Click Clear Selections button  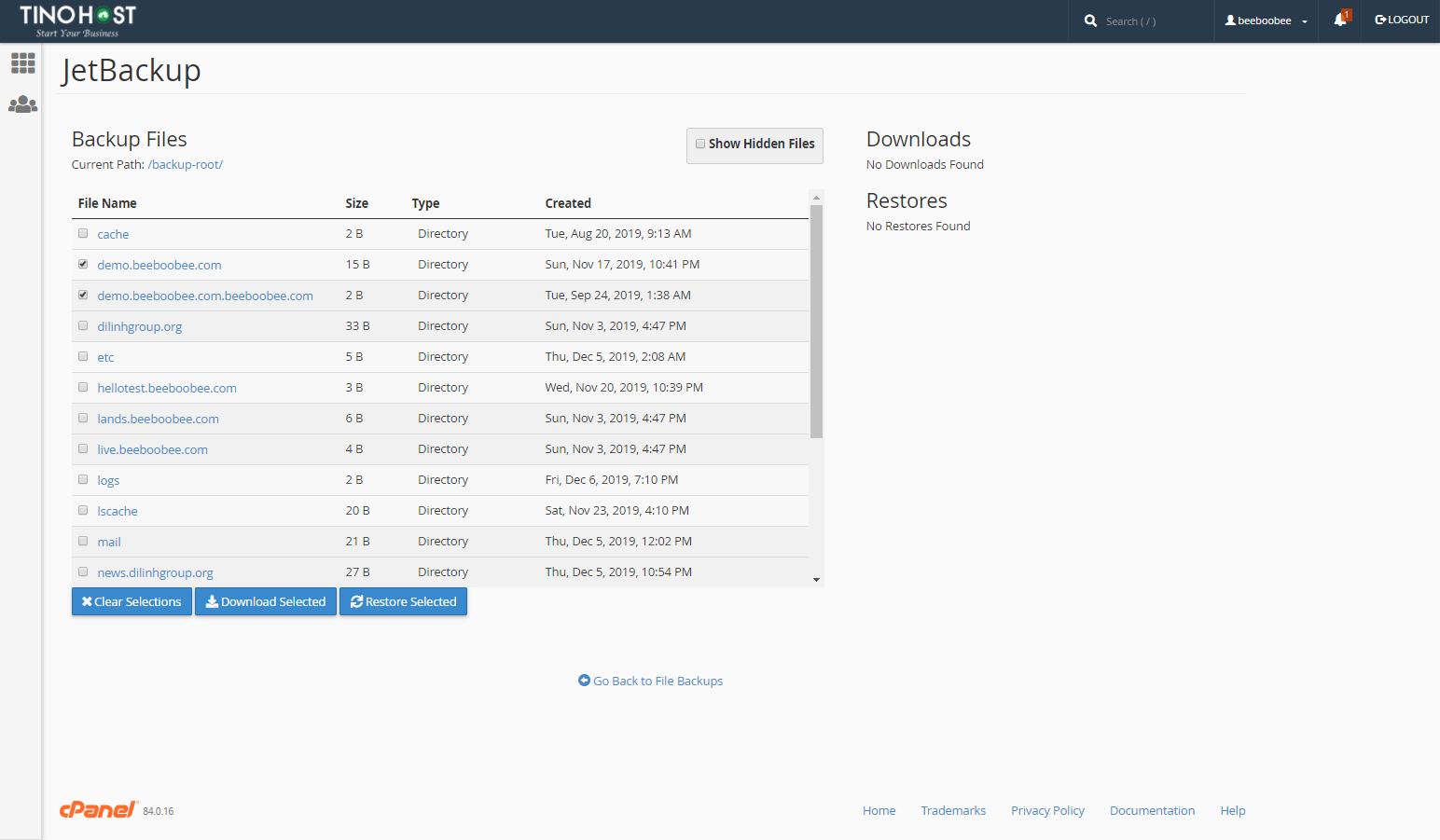coord(132,601)
